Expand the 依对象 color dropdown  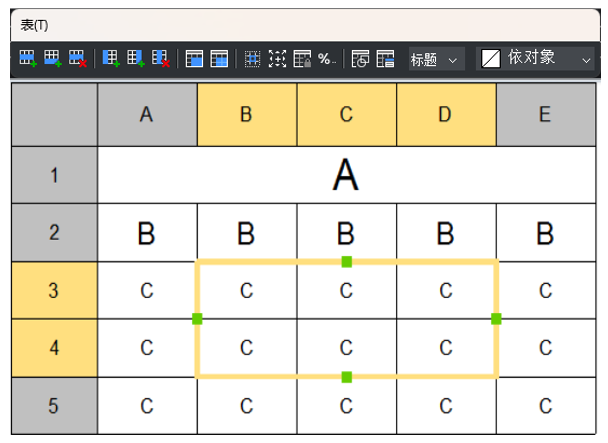tap(586, 60)
